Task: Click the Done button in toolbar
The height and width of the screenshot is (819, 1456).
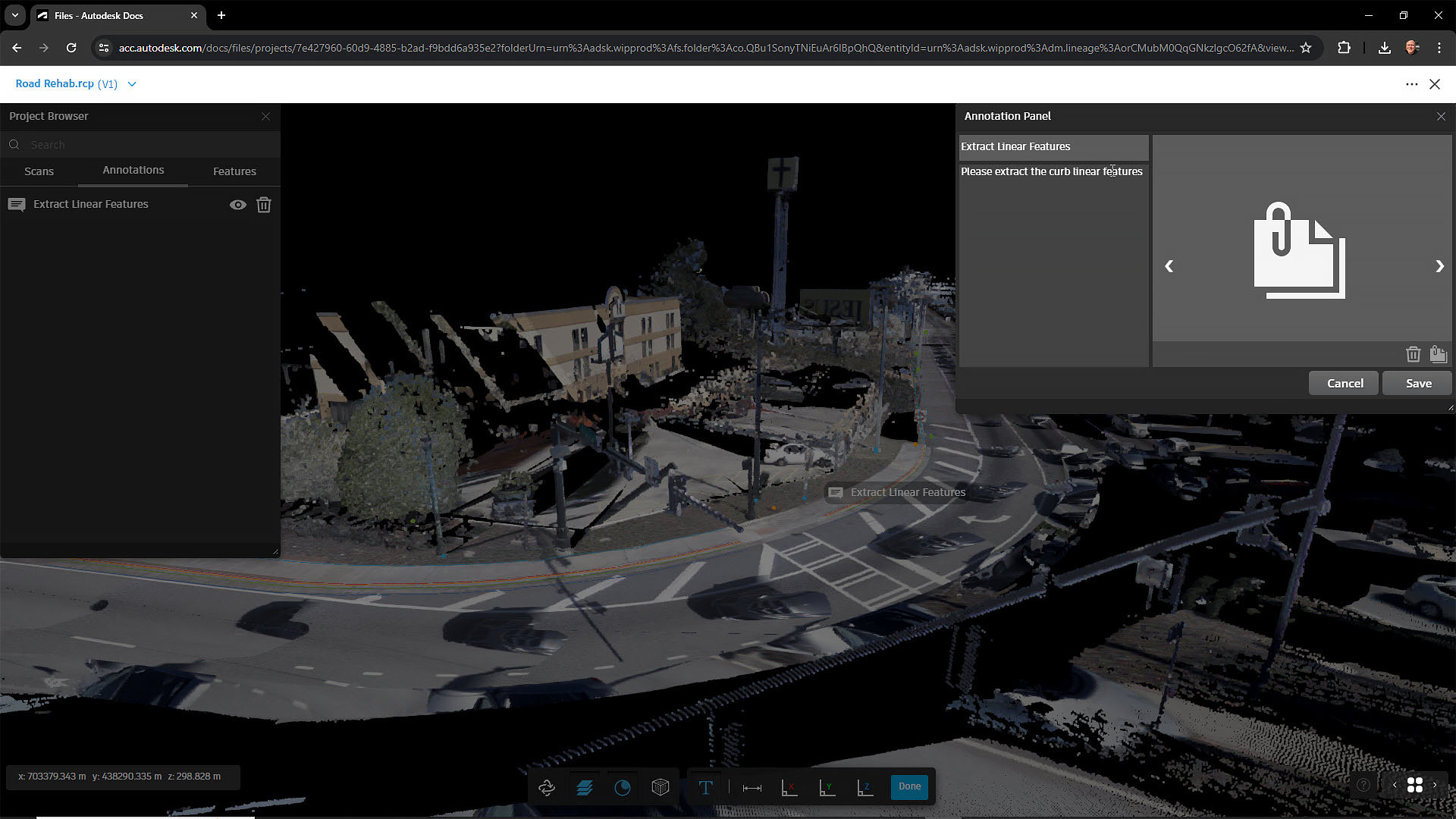Action: (x=909, y=786)
